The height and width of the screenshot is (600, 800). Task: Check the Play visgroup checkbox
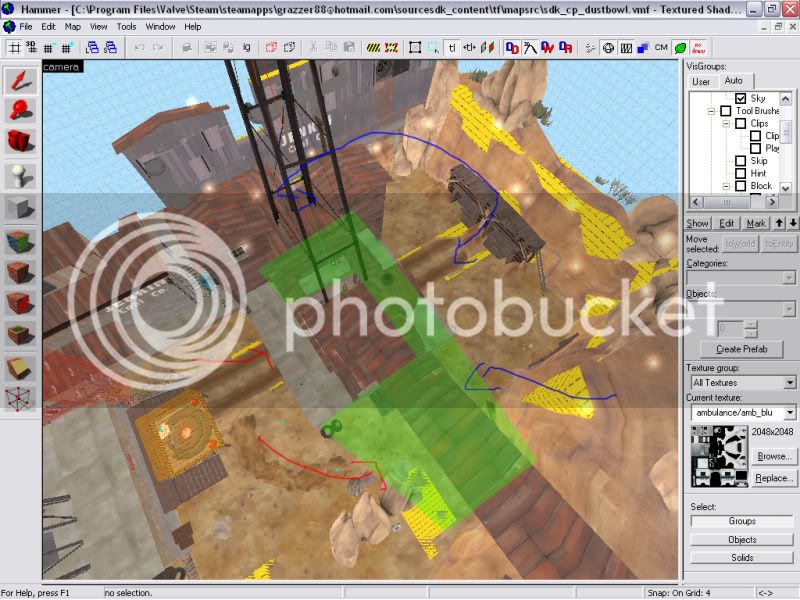tap(756, 148)
